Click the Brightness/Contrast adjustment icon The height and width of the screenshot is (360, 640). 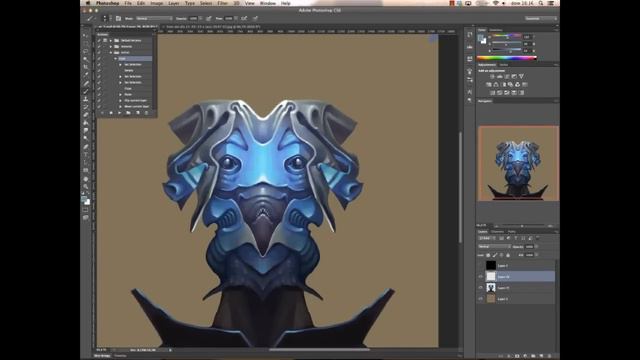coord(492,76)
